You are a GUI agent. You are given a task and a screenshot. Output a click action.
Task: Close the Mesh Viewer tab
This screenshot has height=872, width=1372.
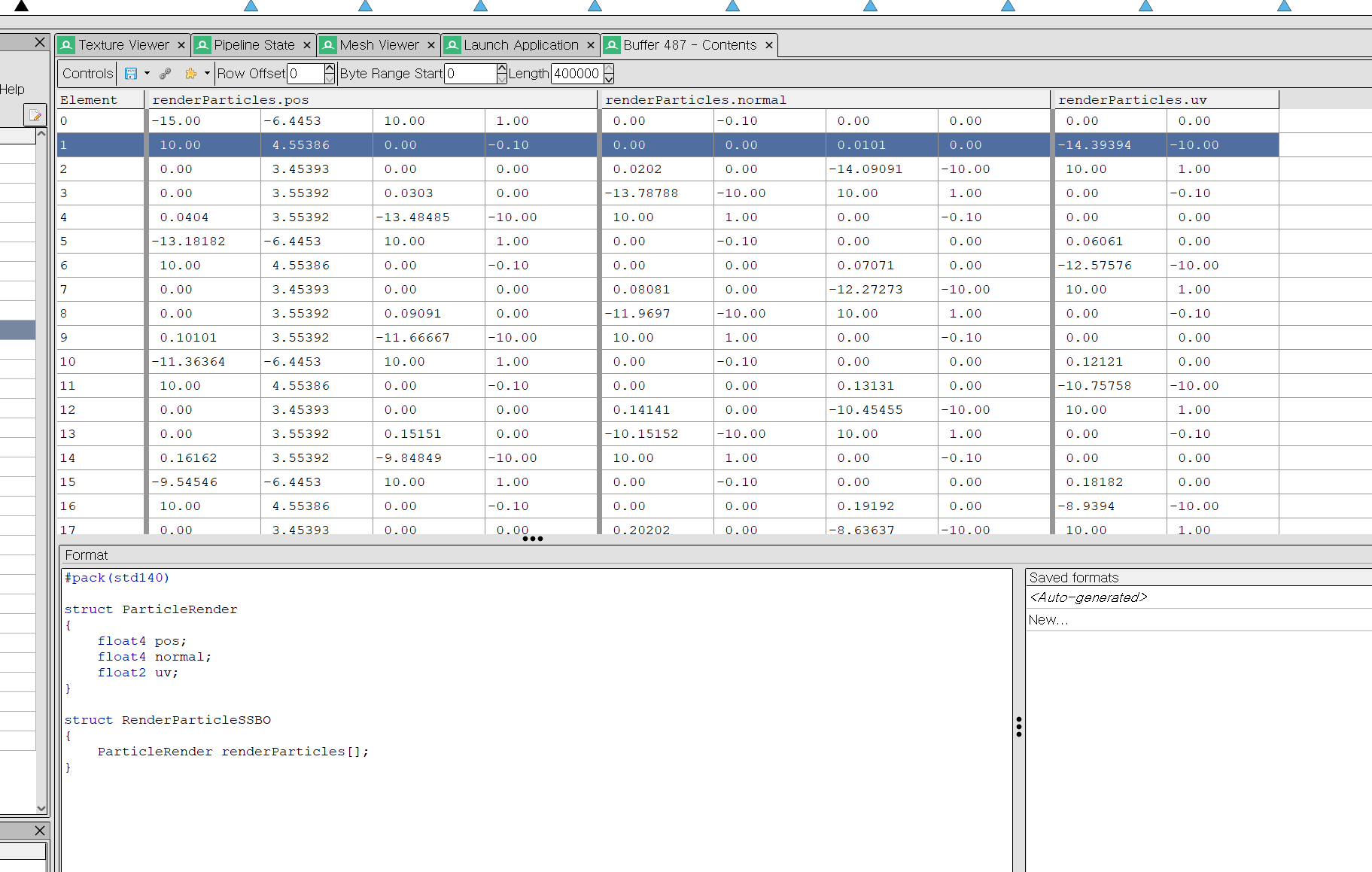click(x=431, y=45)
